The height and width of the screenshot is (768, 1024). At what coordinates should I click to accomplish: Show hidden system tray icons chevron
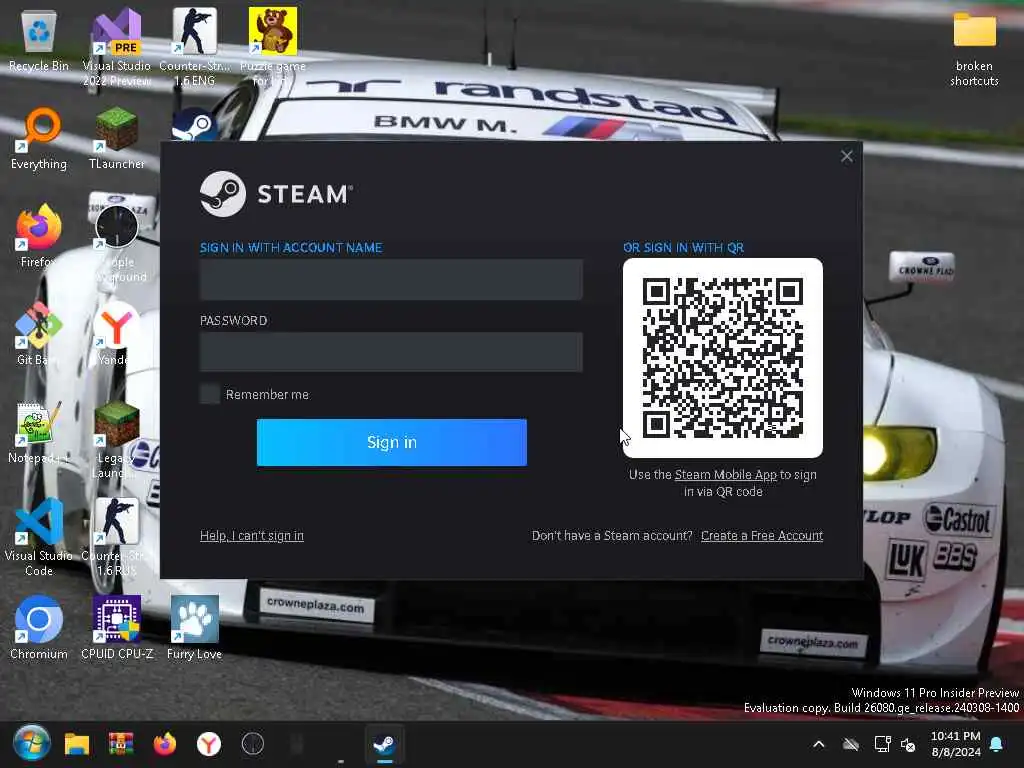point(818,744)
